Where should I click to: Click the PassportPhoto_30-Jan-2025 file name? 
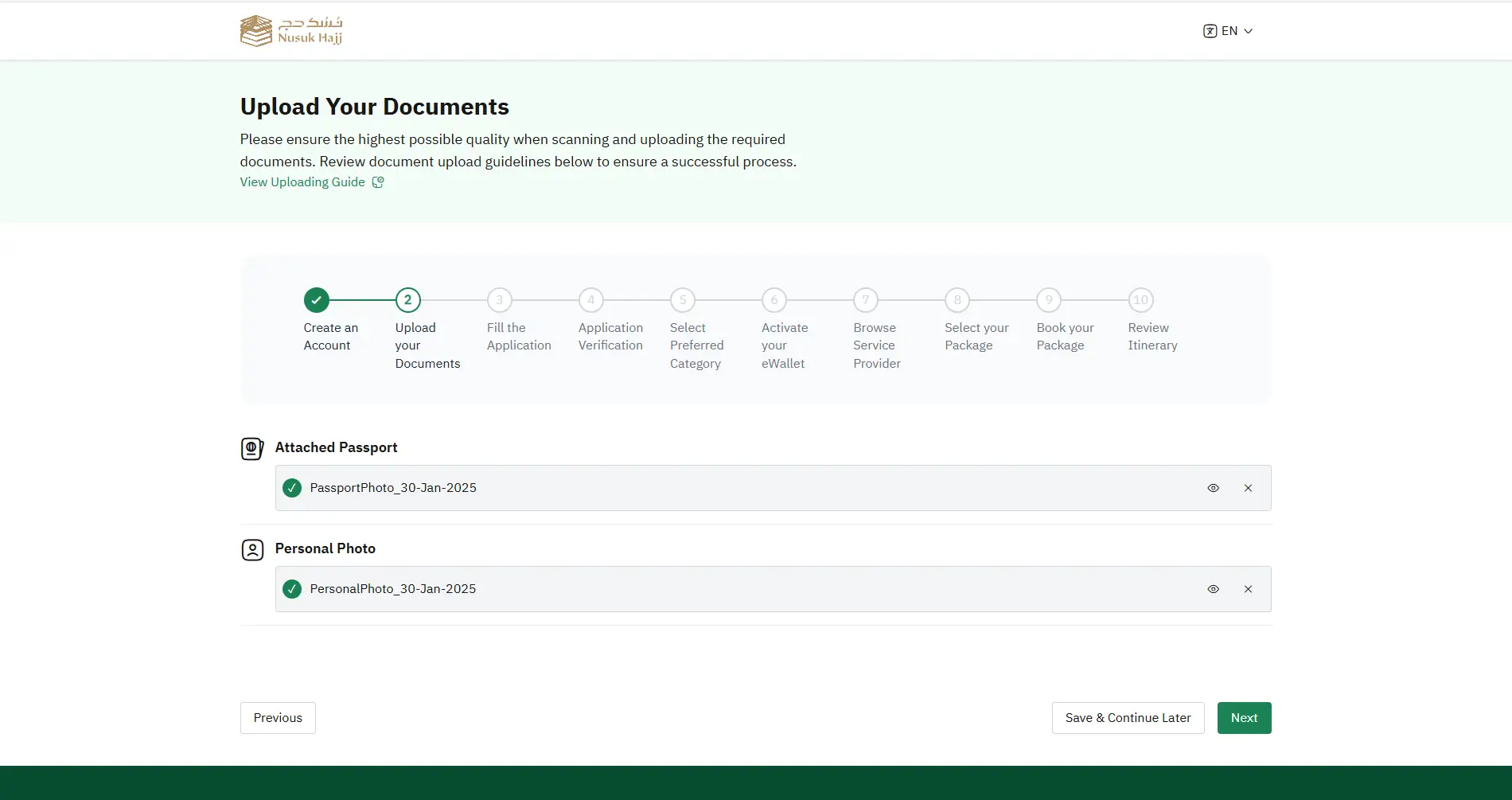(x=393, y=488)
